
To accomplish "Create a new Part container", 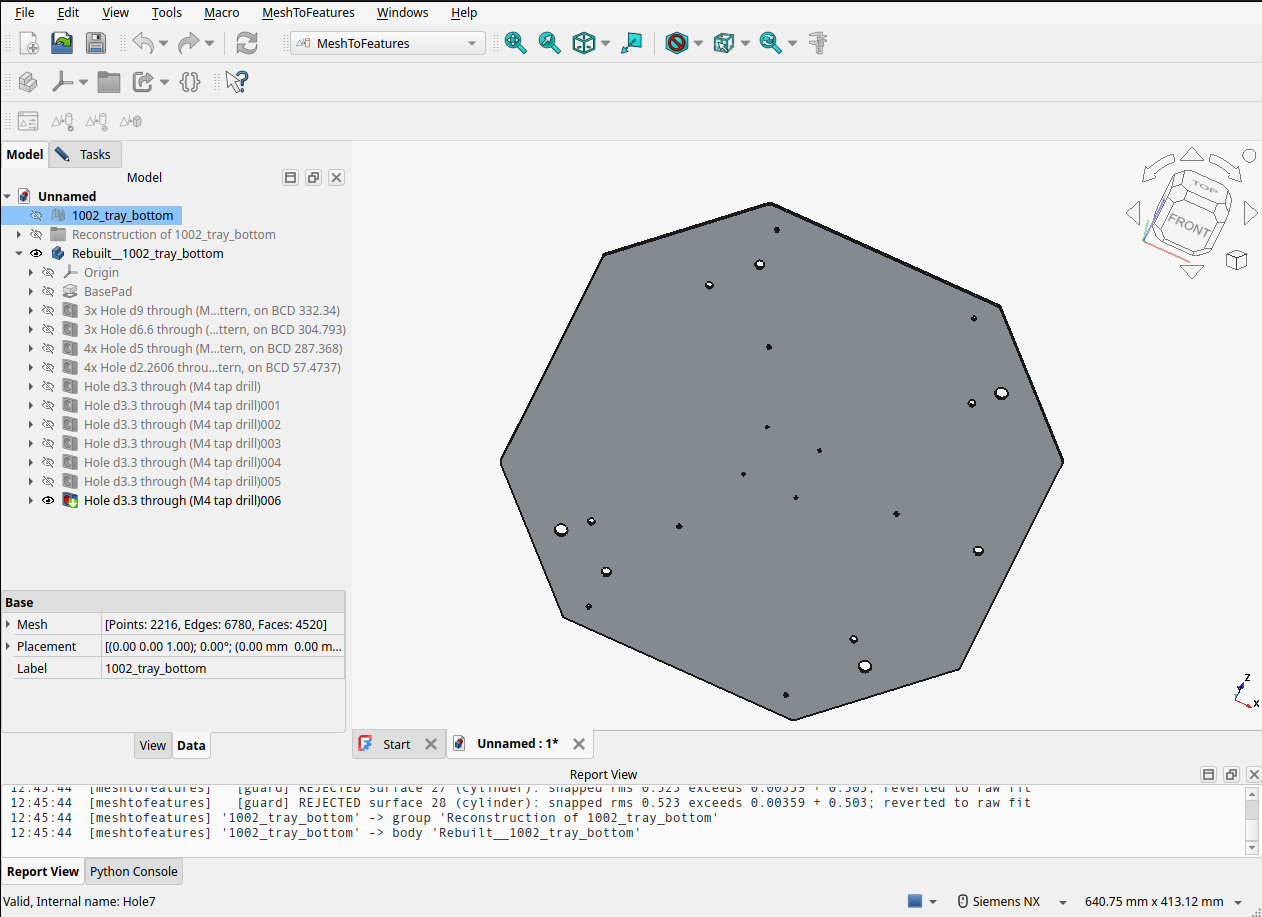I will tap(28, 82).
